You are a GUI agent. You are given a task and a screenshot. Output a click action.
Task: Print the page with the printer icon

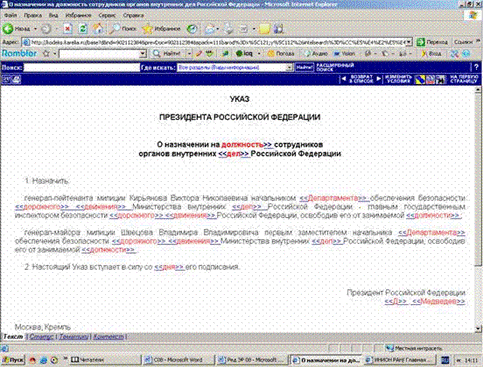point(229,29)
